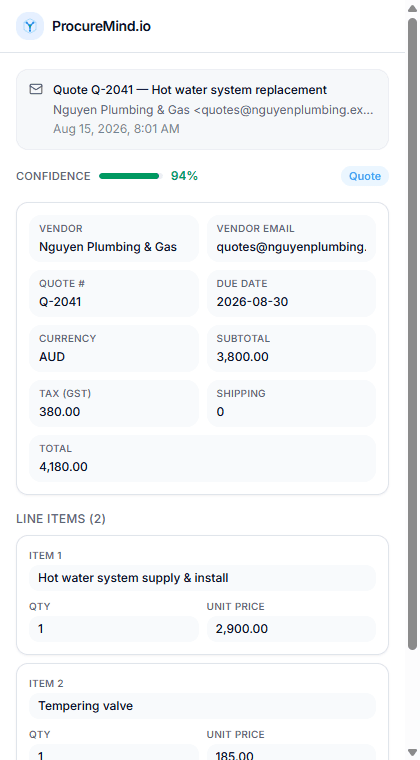The width and height of the screenshot is (420, 760).
Task: Edit the Shipping field value 0
Action: (291, 403)
